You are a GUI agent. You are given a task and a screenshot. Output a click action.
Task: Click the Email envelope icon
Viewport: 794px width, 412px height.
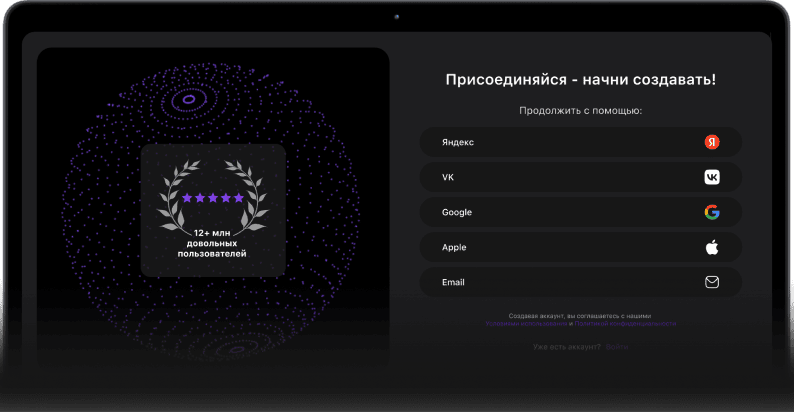(x=711, y=282)
